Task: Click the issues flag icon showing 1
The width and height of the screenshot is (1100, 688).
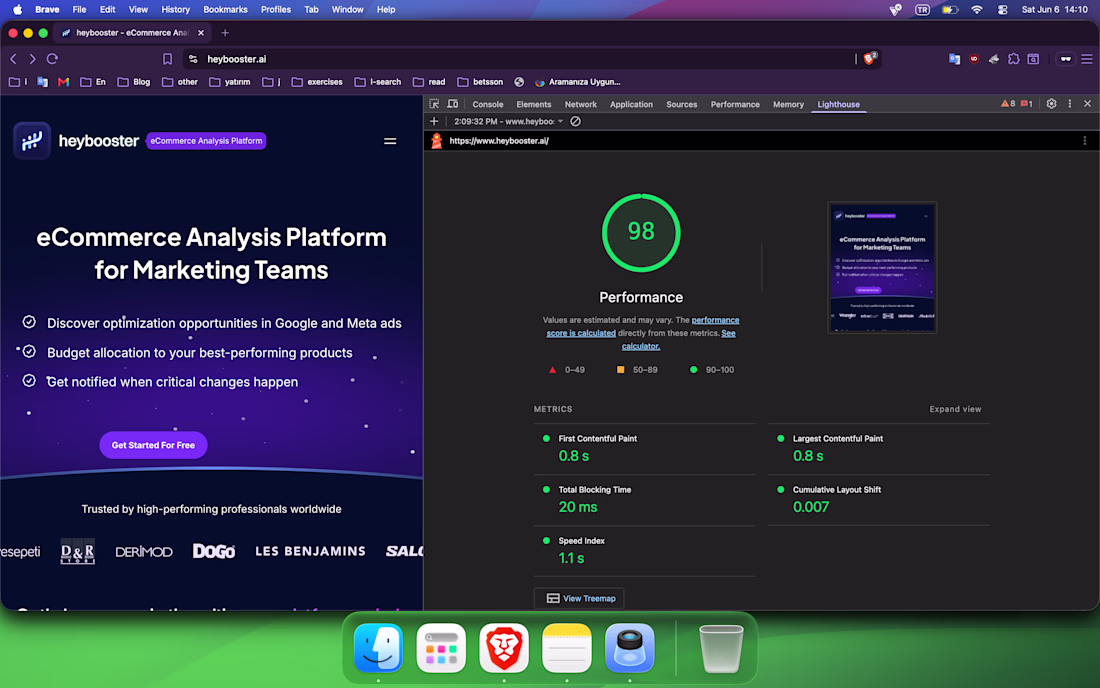Action: (1026, 104)
